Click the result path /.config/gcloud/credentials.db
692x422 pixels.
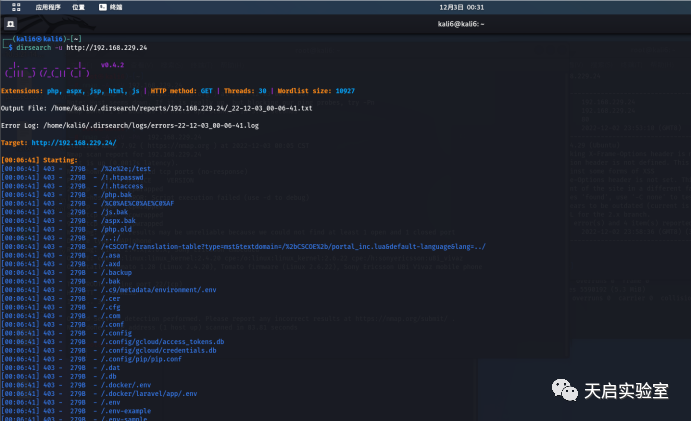159,350
